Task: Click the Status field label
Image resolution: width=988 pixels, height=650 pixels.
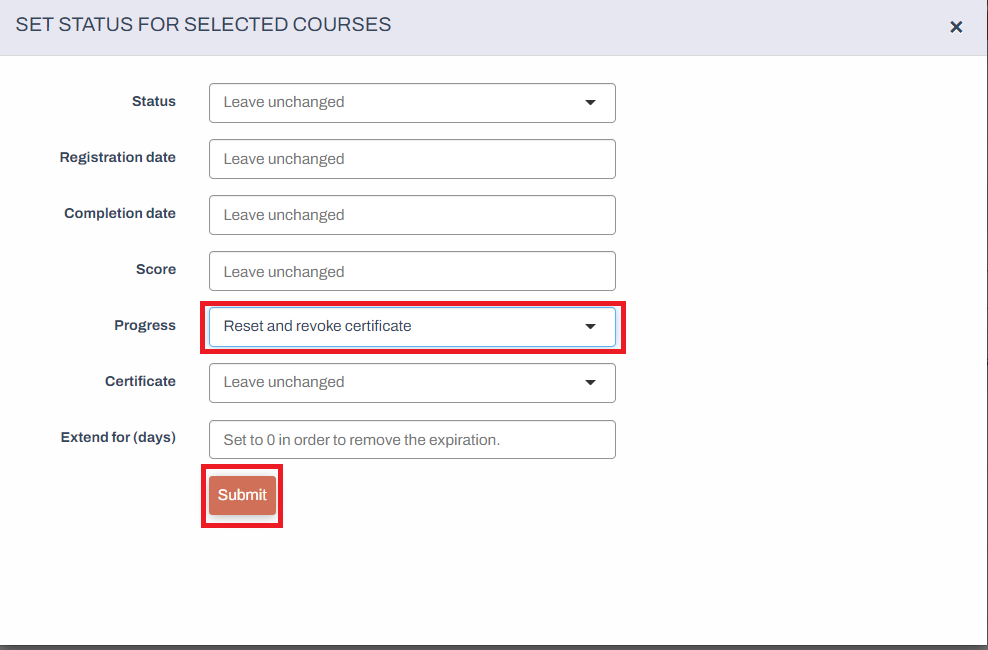Action: 156,101
